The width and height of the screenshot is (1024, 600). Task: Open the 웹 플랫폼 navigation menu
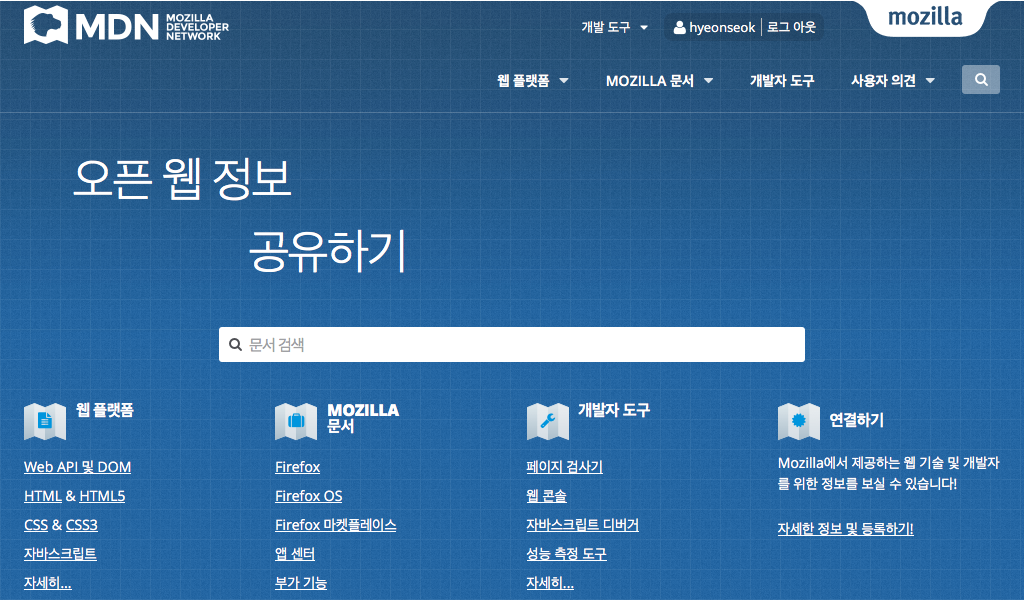click(x=532, y=80)
